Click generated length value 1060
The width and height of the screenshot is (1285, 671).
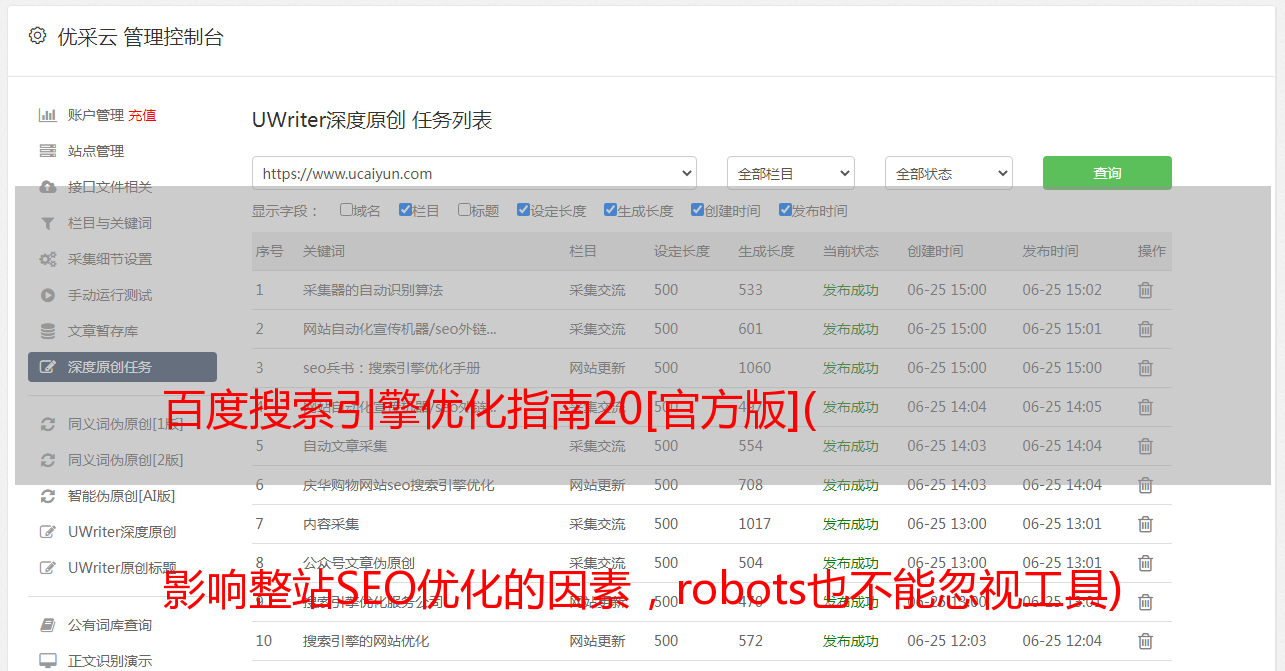[755, 368]
